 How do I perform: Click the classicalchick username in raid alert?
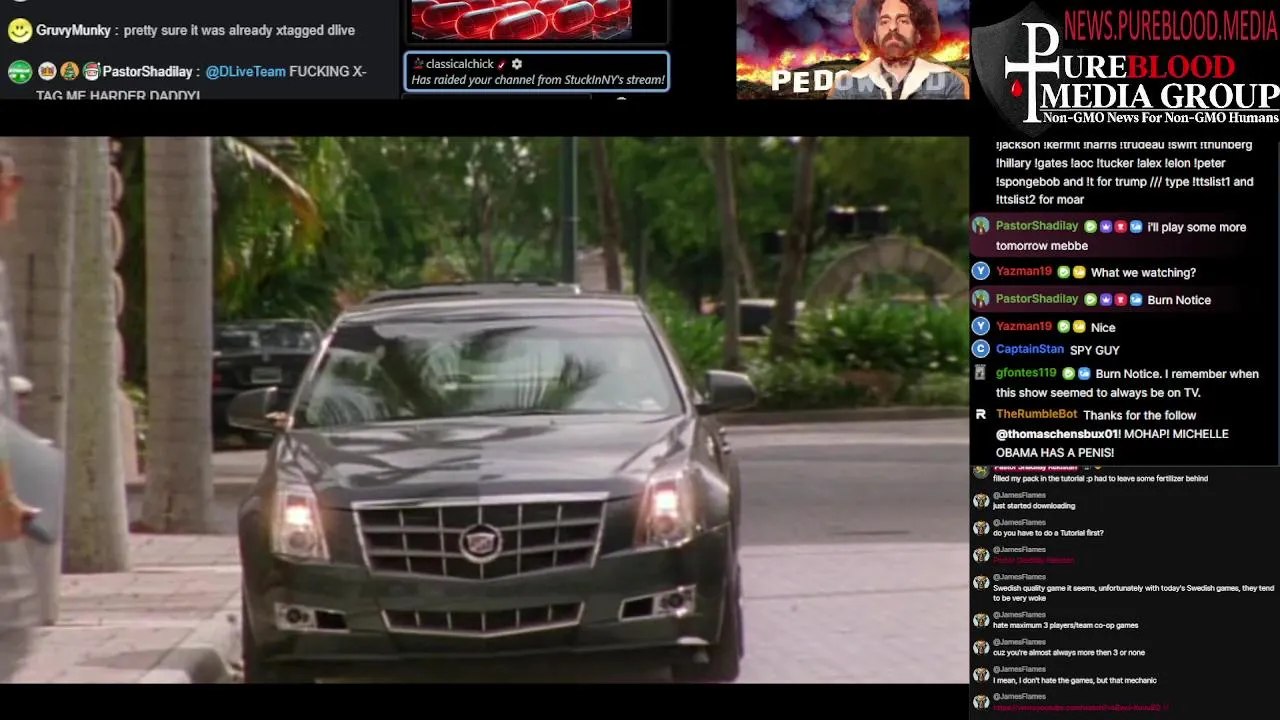pyautogui.click(x=459, y=64)
